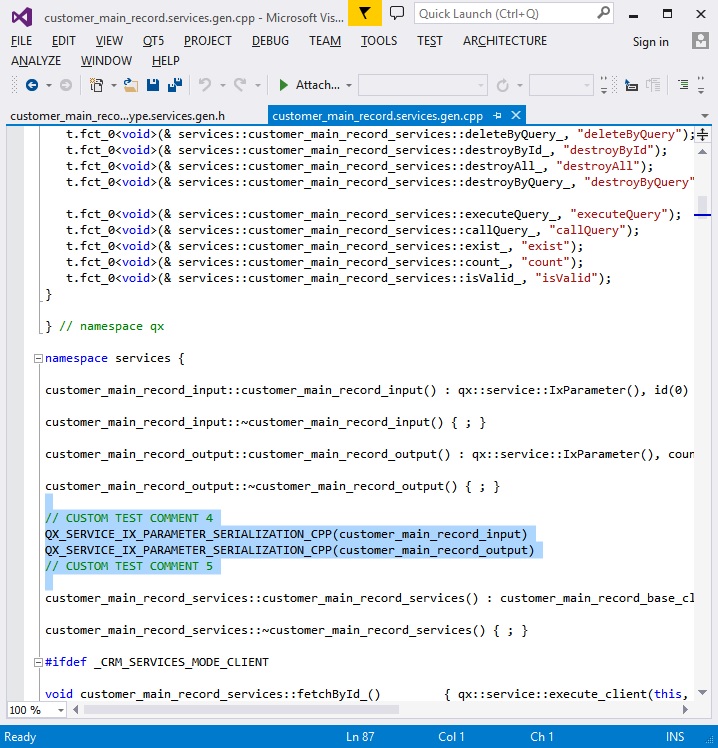Click the vertical scrollbar down arrow
Screen dimensions: 718x748
[x=702, y=693]
